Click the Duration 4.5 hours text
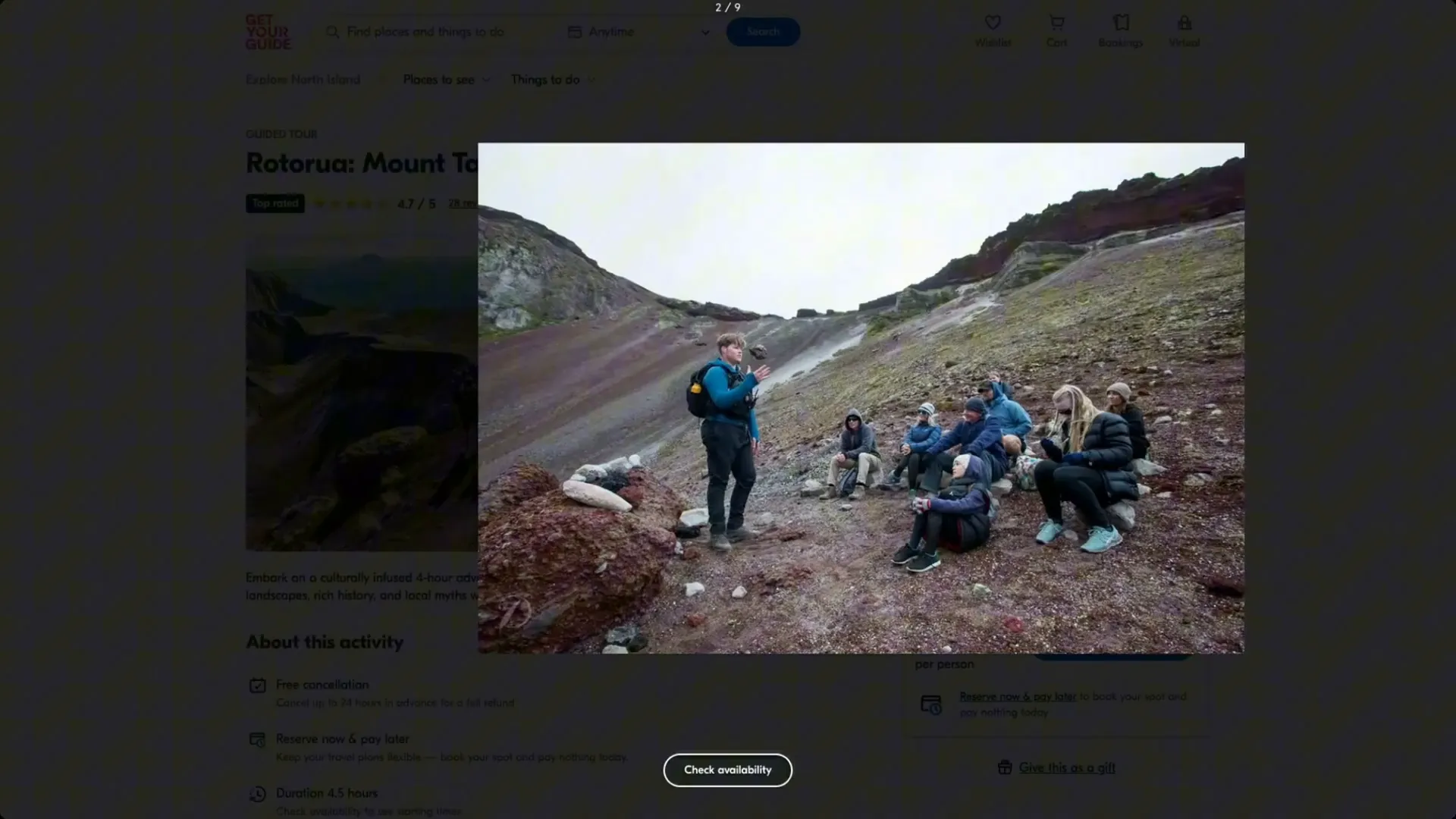 click(x=327, y=793)
